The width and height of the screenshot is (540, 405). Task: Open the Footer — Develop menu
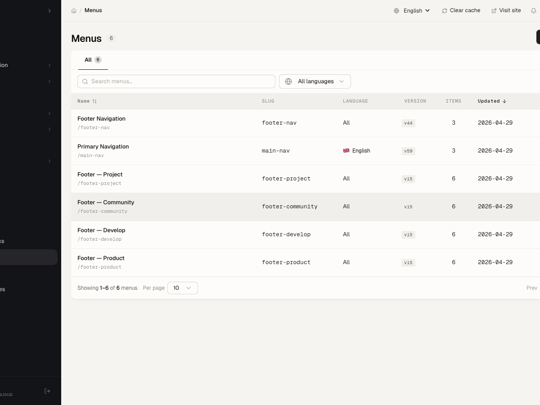[101, 230]
